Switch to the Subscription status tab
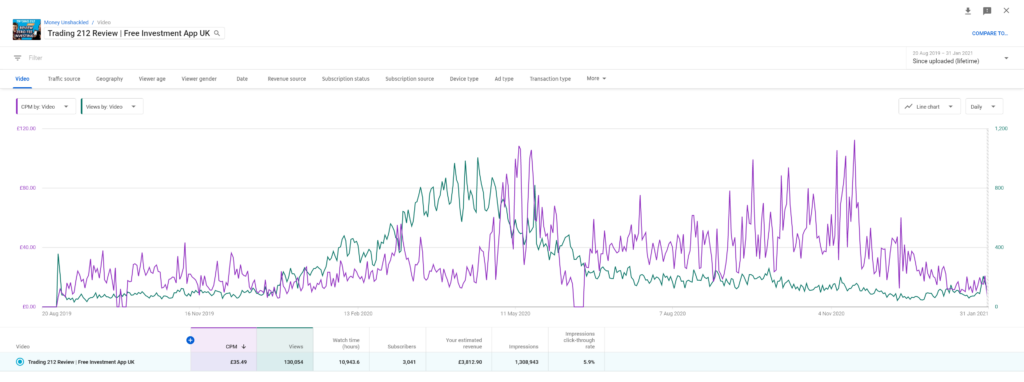1024x382 pixels. (345, 78)
